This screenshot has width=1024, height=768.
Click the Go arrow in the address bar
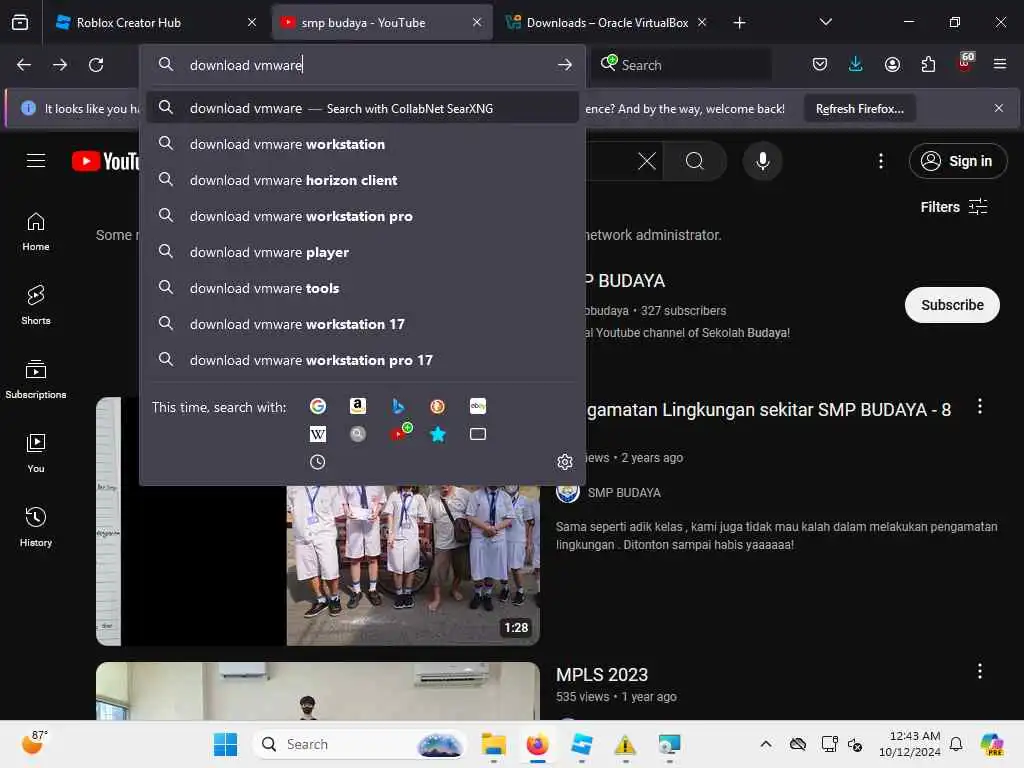565,65
